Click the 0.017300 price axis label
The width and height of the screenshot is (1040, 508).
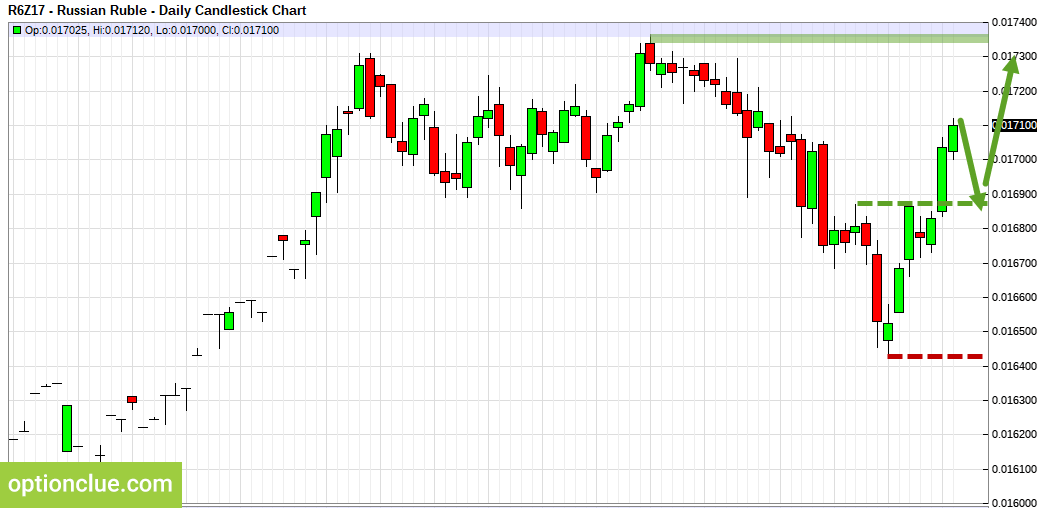tap(1014, 56)
